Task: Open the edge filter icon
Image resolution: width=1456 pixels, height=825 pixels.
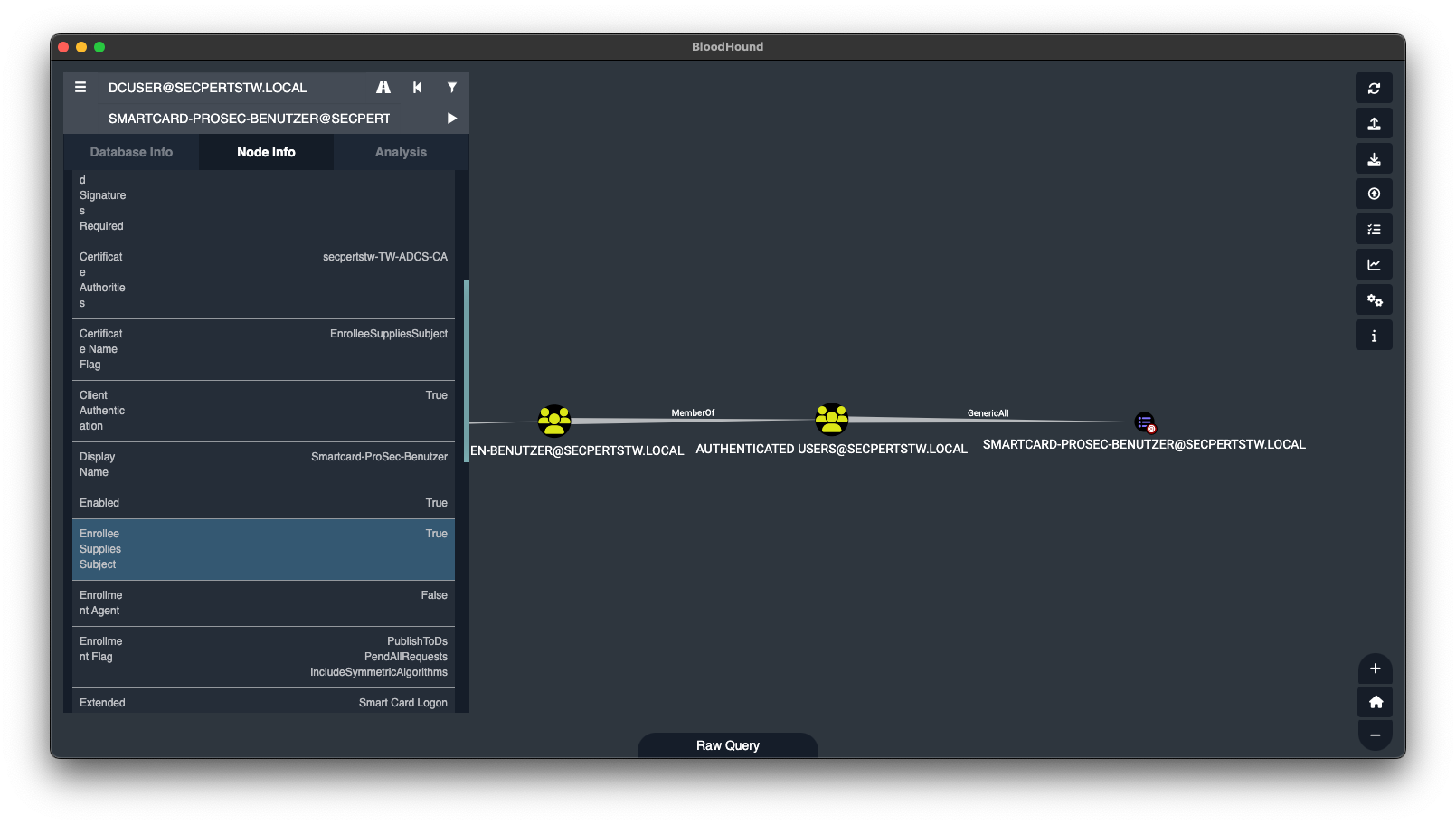Action: click(451, 87)
